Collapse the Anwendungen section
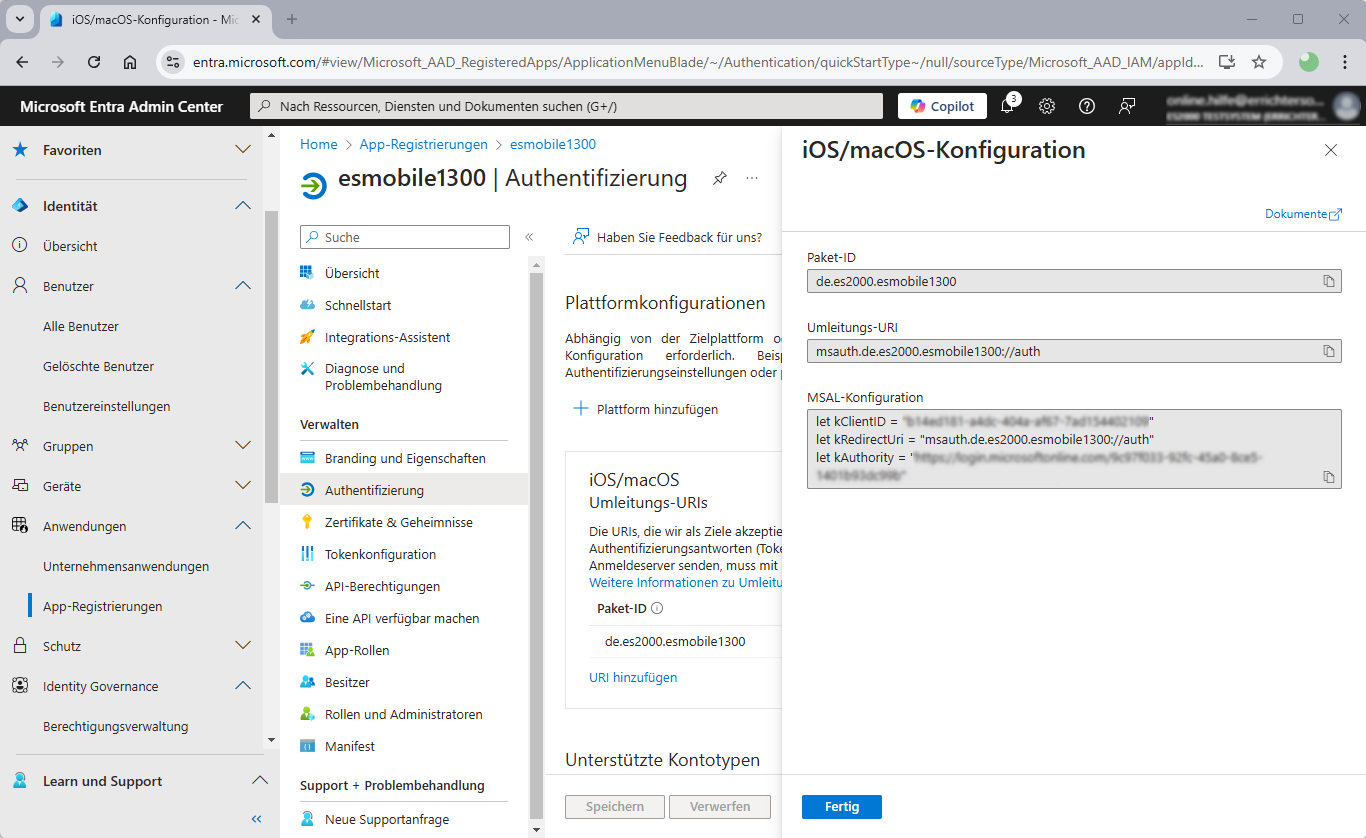This screenshot has width=1366, height=838. click(242, 526)
